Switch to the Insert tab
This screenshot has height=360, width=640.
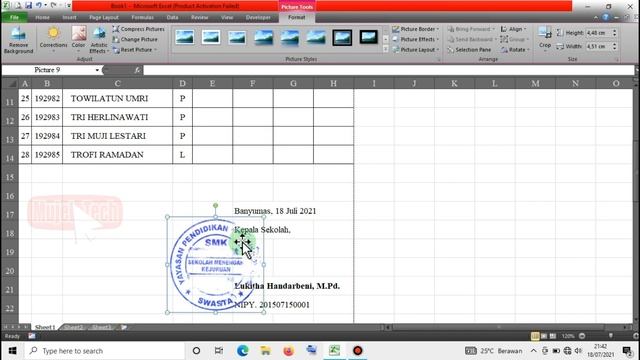[69, 18]
